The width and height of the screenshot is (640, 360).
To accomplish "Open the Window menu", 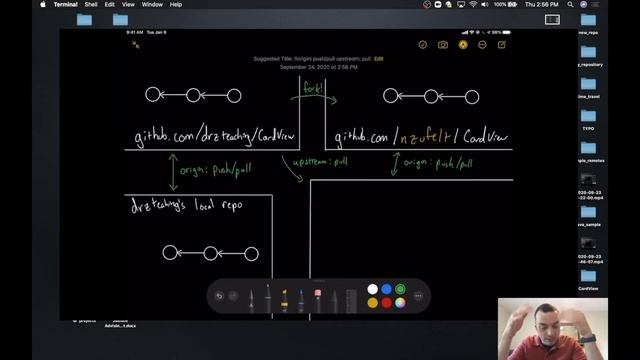I will 152,4.
